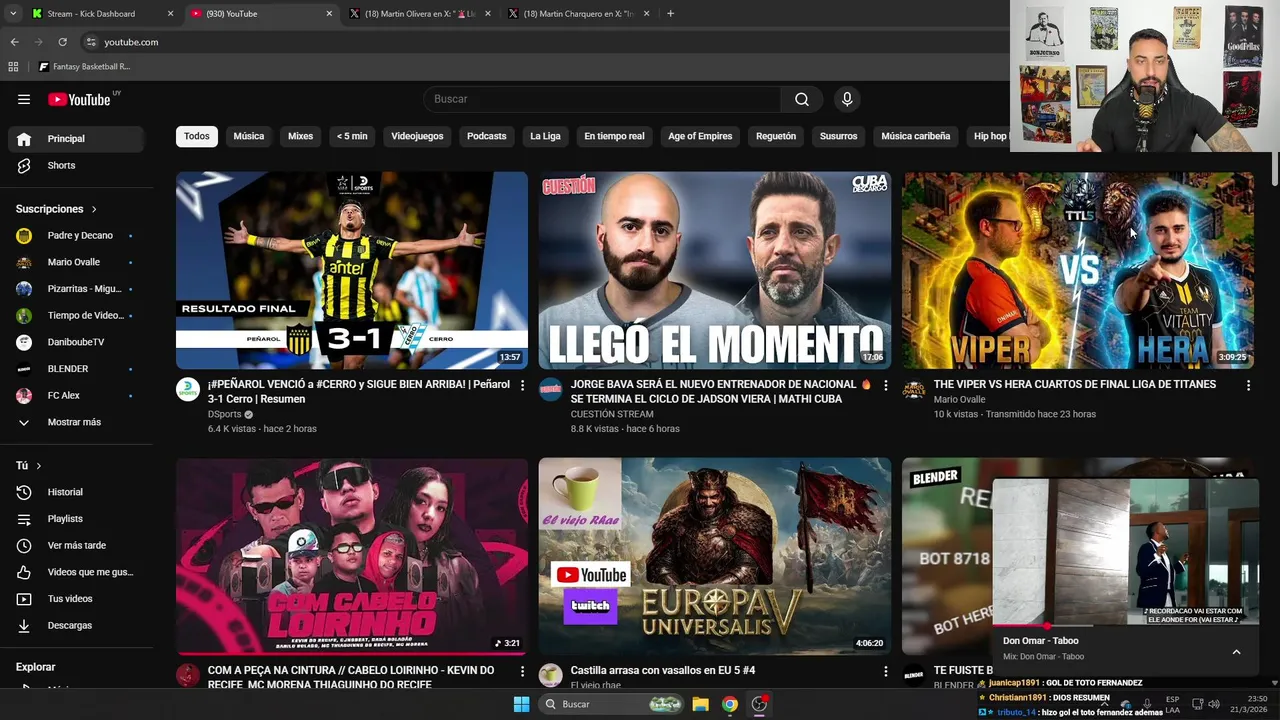Click the YouTube logo
Image resolution: width=1280 pixels, height=720 pixels.
click(x=80, y=99)
